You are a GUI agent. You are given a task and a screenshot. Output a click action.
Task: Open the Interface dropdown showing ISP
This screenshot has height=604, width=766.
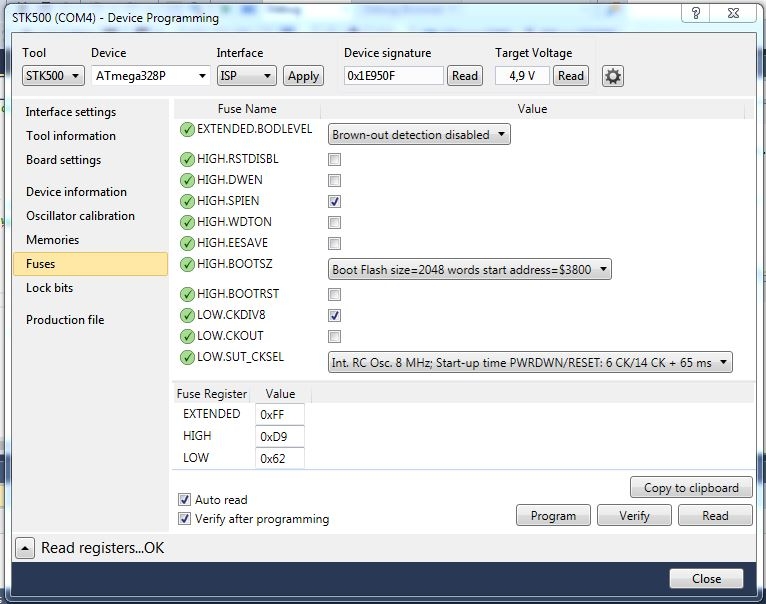[247, 76]
